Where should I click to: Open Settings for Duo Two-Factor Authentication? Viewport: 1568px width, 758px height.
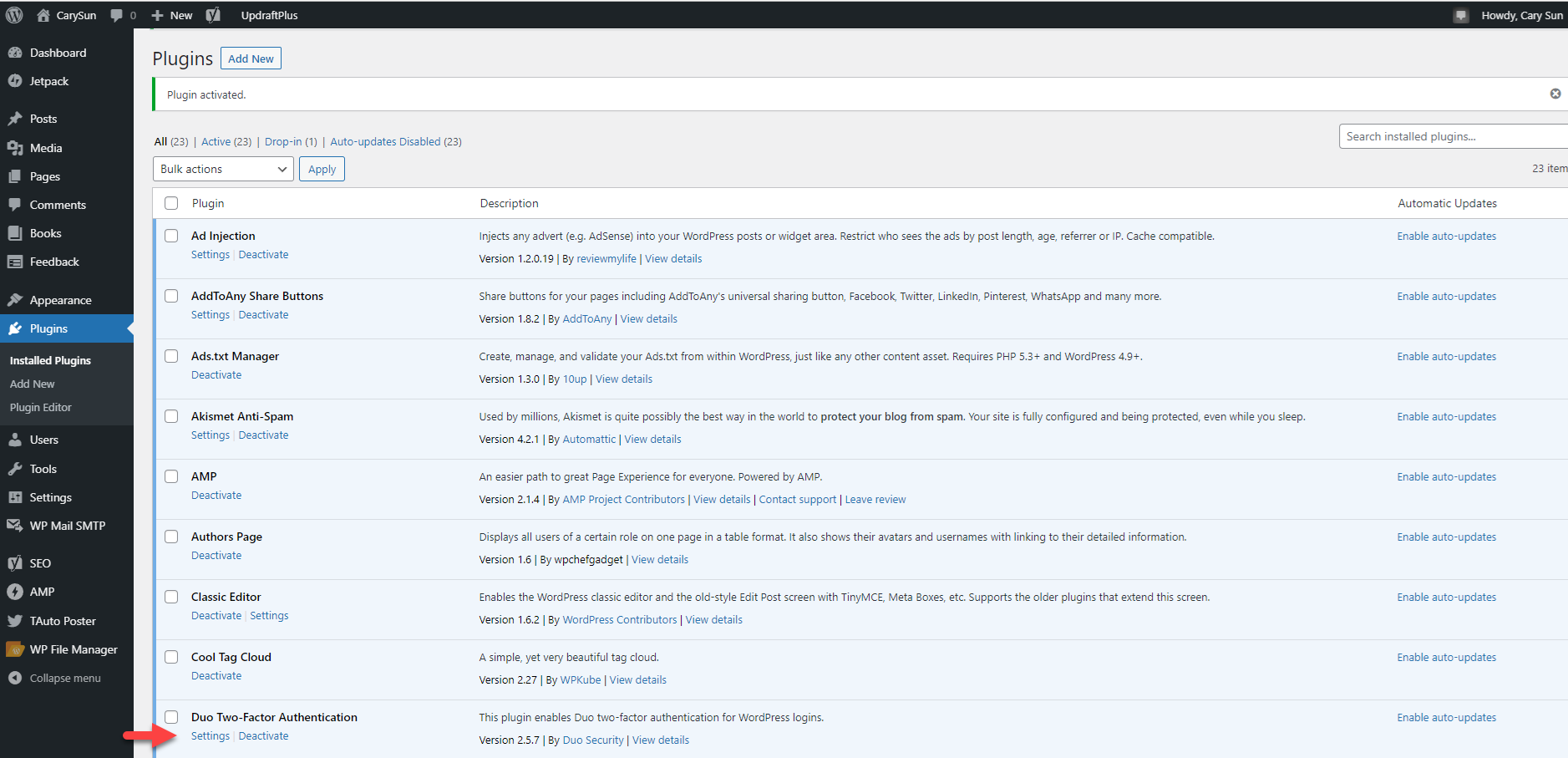pos(211,736)
